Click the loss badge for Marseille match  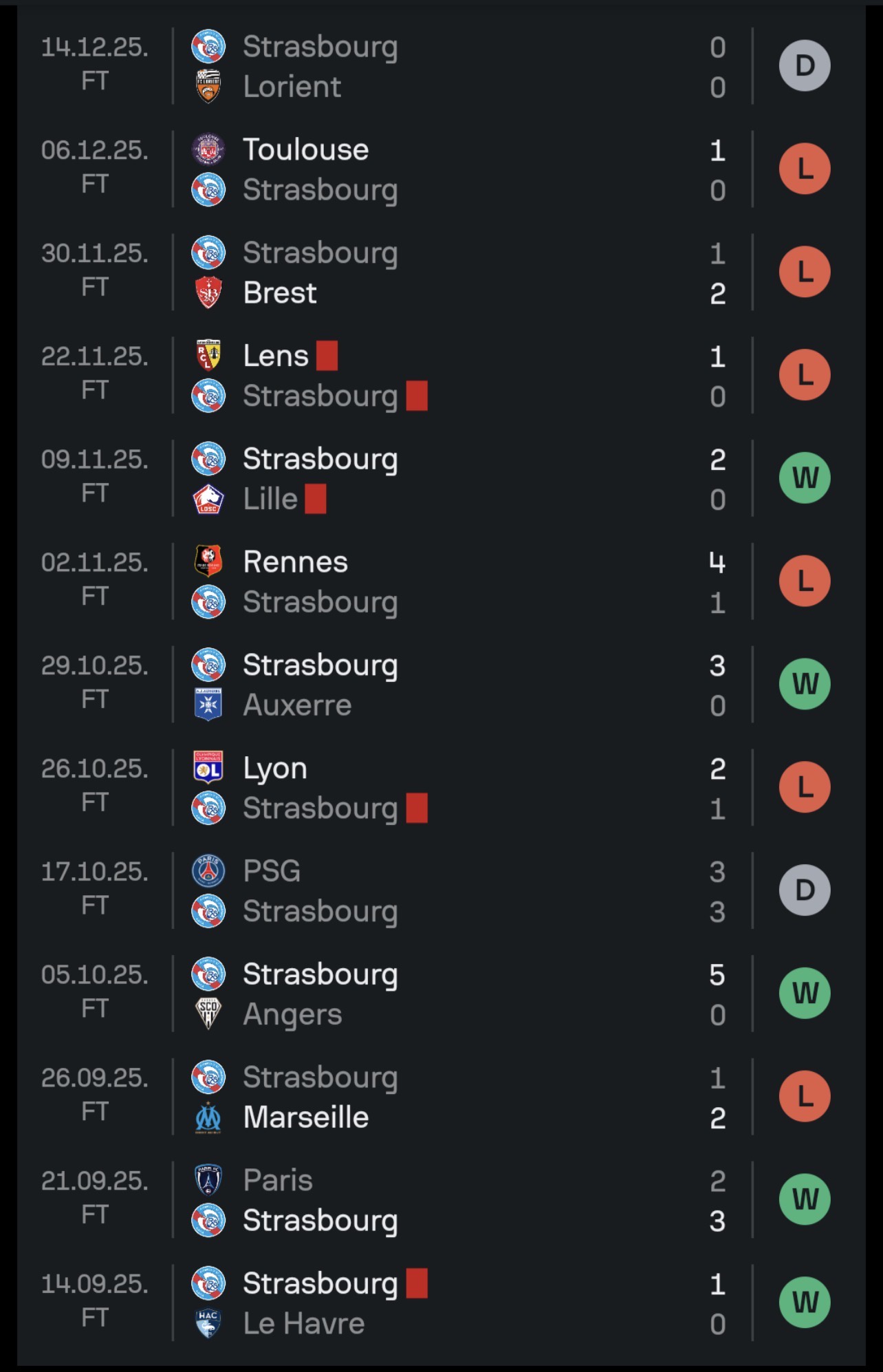point(805,1097)
